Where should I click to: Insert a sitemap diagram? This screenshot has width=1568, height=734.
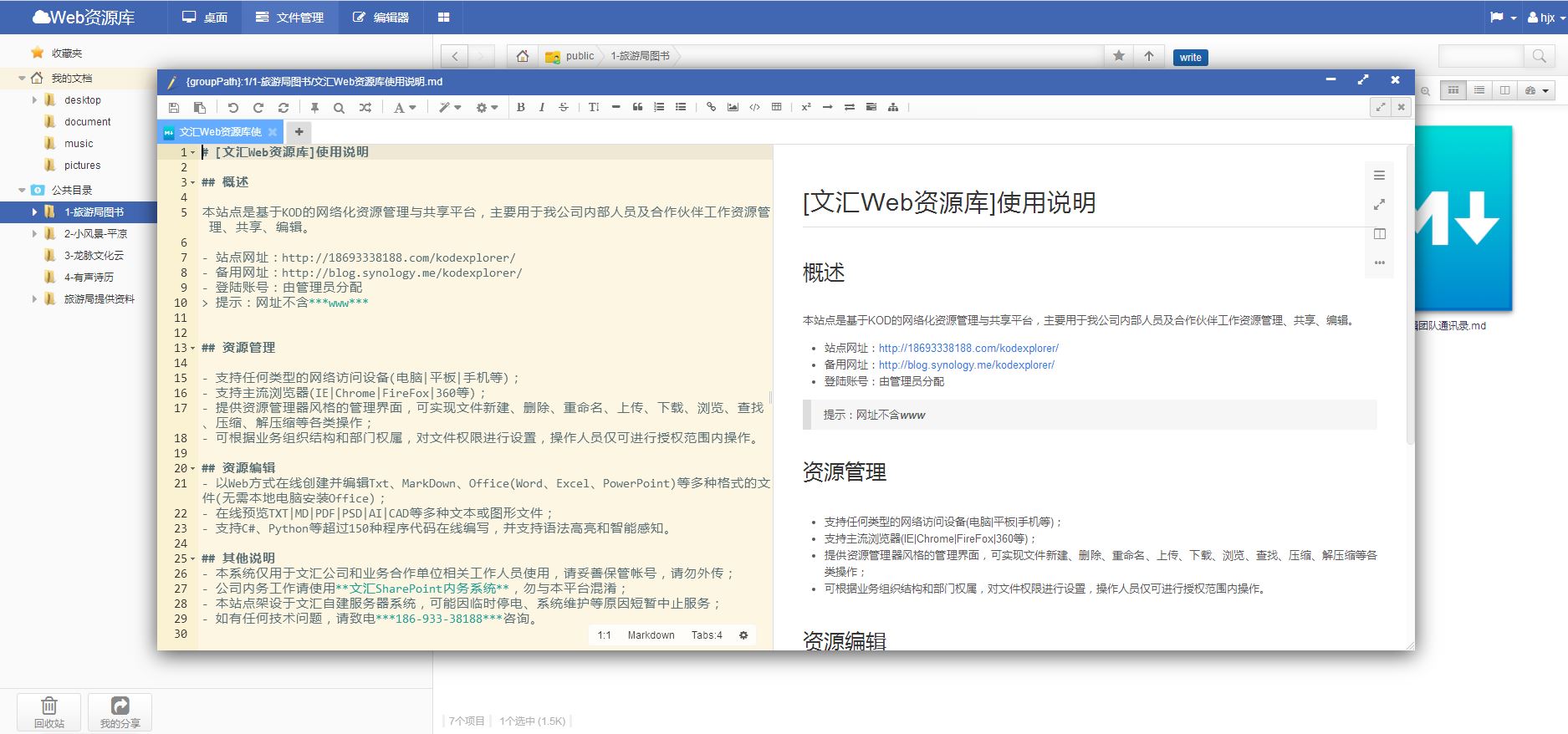[893, 107]
